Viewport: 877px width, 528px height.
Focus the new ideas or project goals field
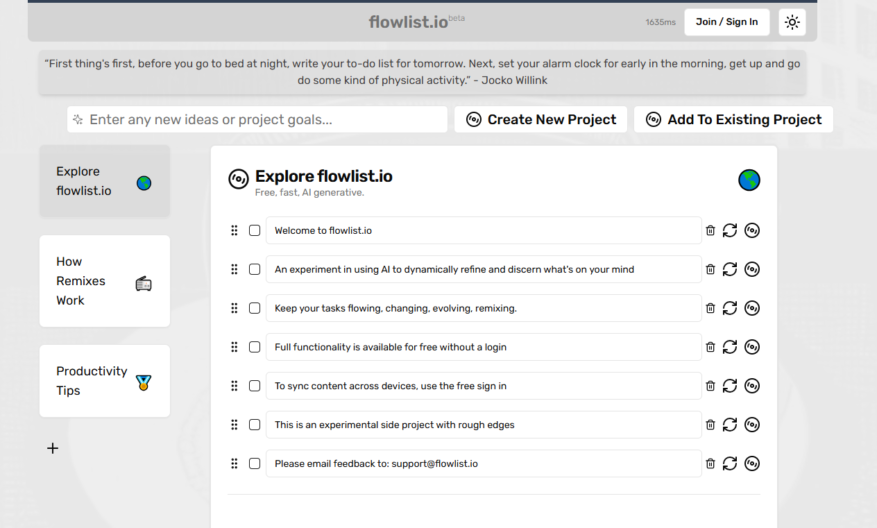click(257, 120)
